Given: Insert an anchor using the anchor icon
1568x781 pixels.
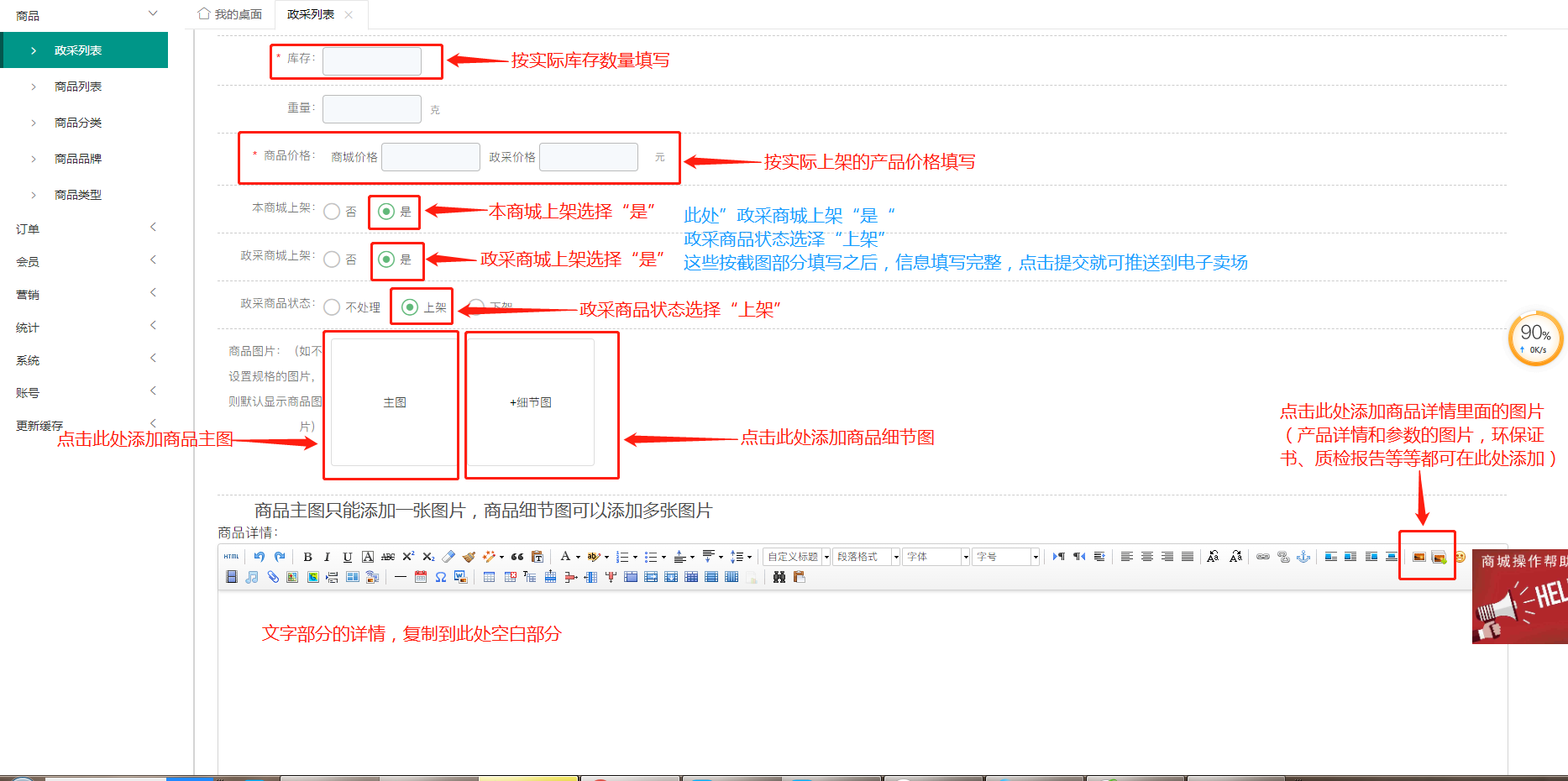Looking at the screenshot, I should (1303, 557).
